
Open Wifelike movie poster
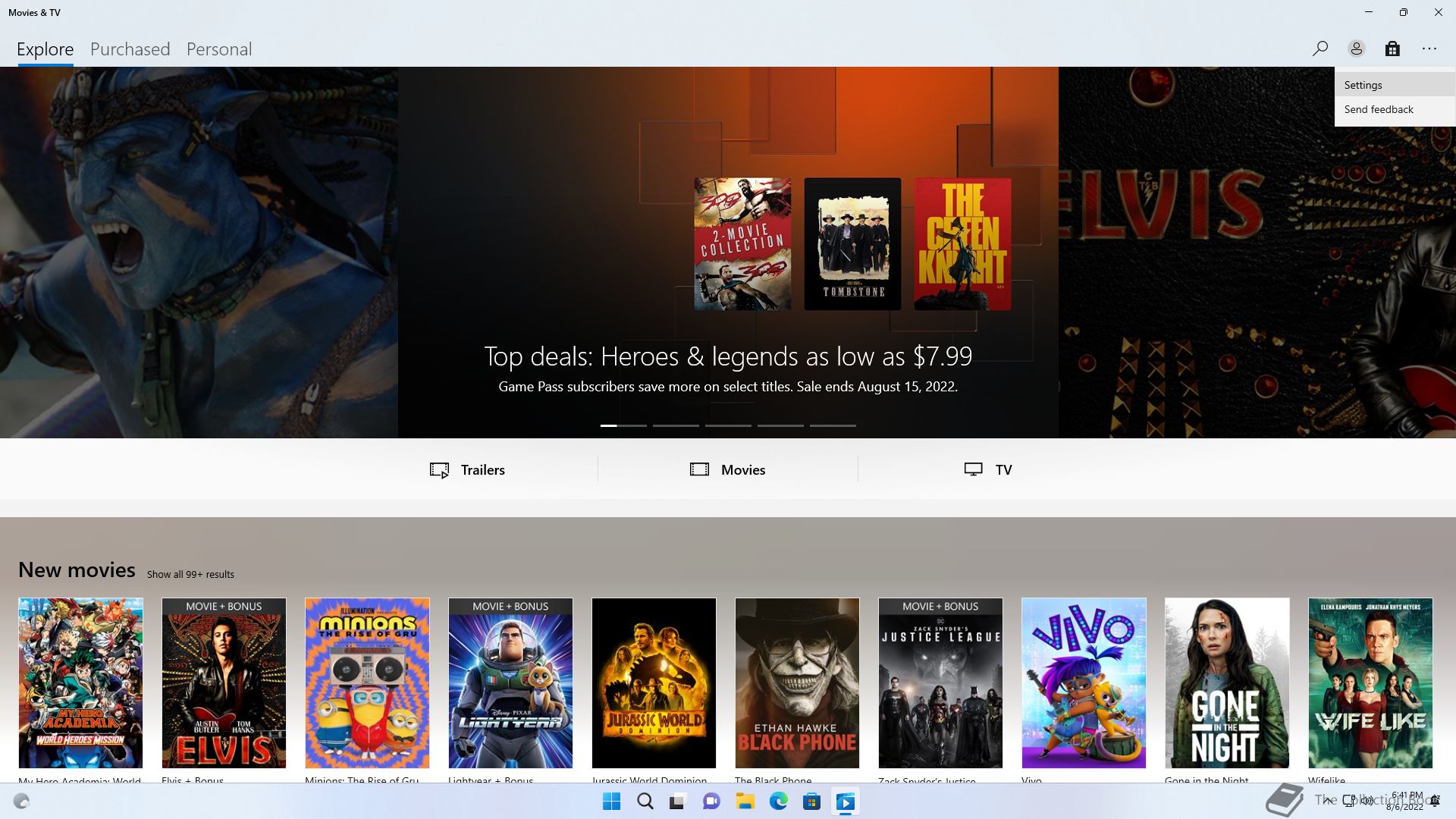[x=1370, y=683]
